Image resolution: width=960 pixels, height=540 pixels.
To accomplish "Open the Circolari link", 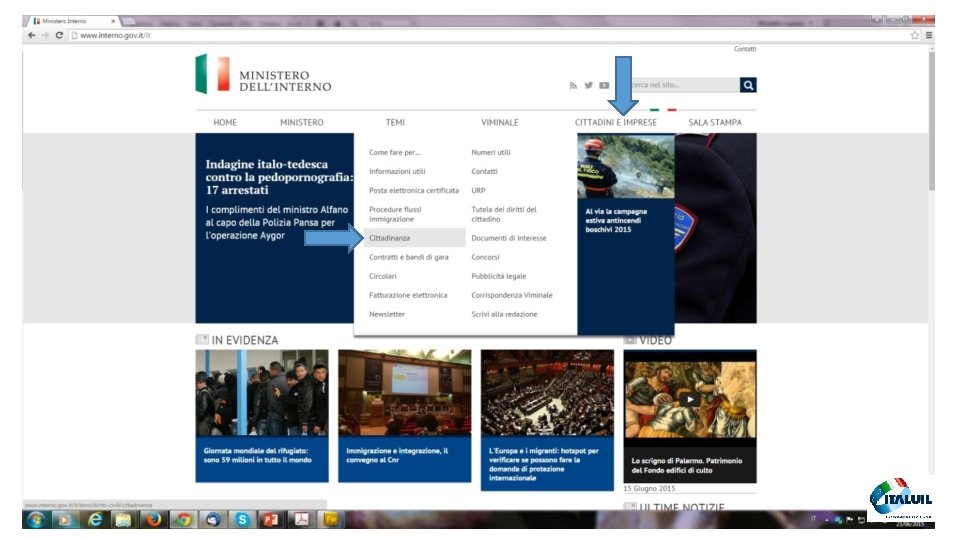I will point(383,276).
